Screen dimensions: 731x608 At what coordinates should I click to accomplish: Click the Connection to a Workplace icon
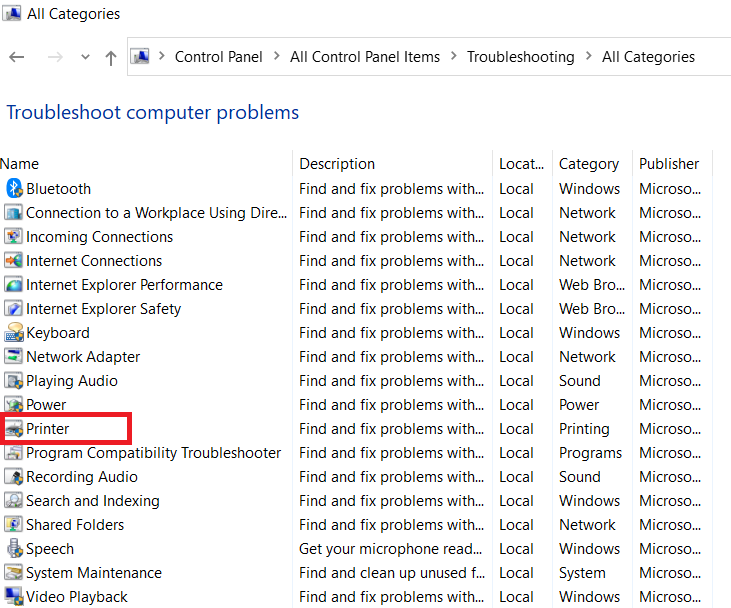pos(14,213)
